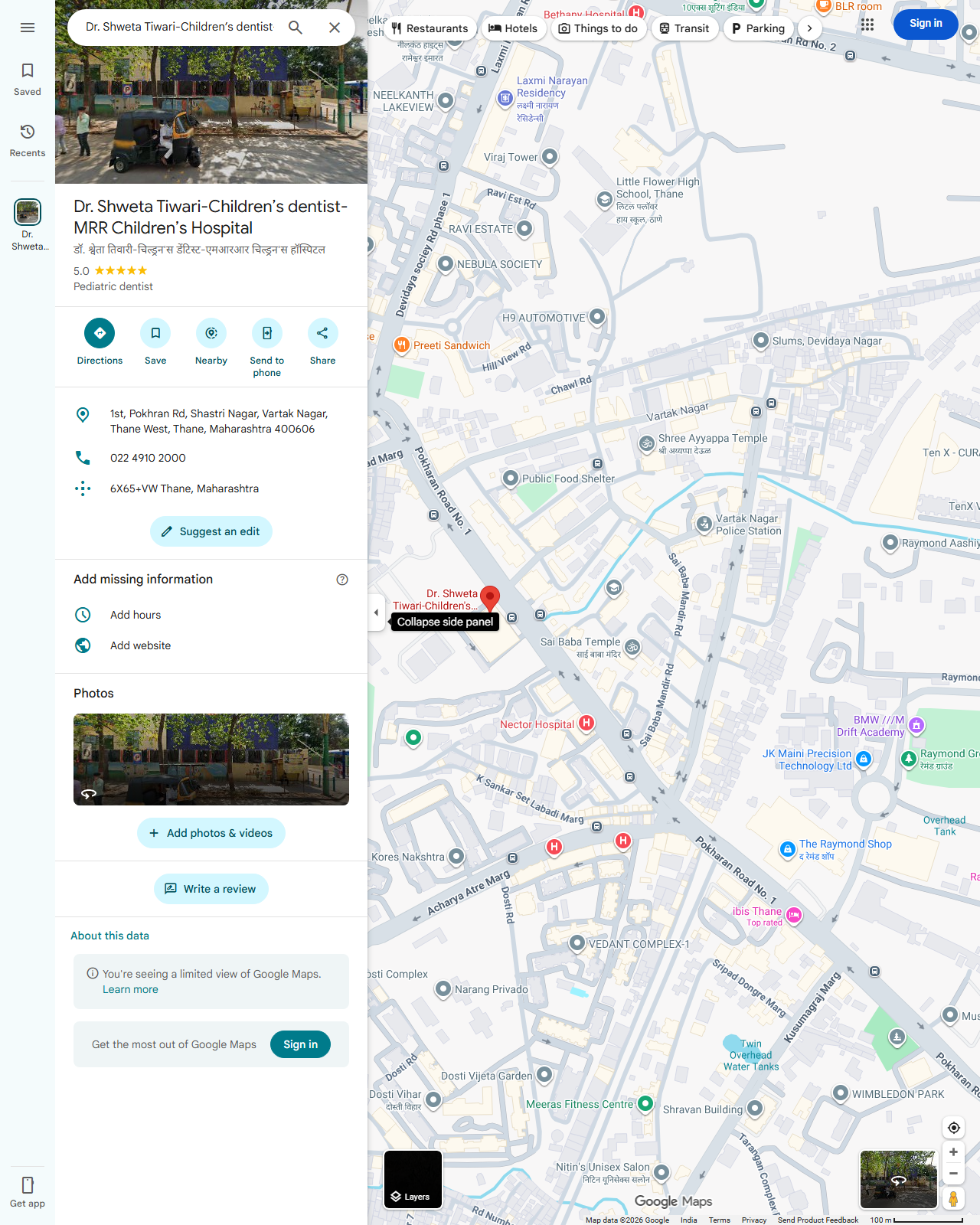Click top-right Sign in button
The image size is (980, 1225).
pos(926,24)
